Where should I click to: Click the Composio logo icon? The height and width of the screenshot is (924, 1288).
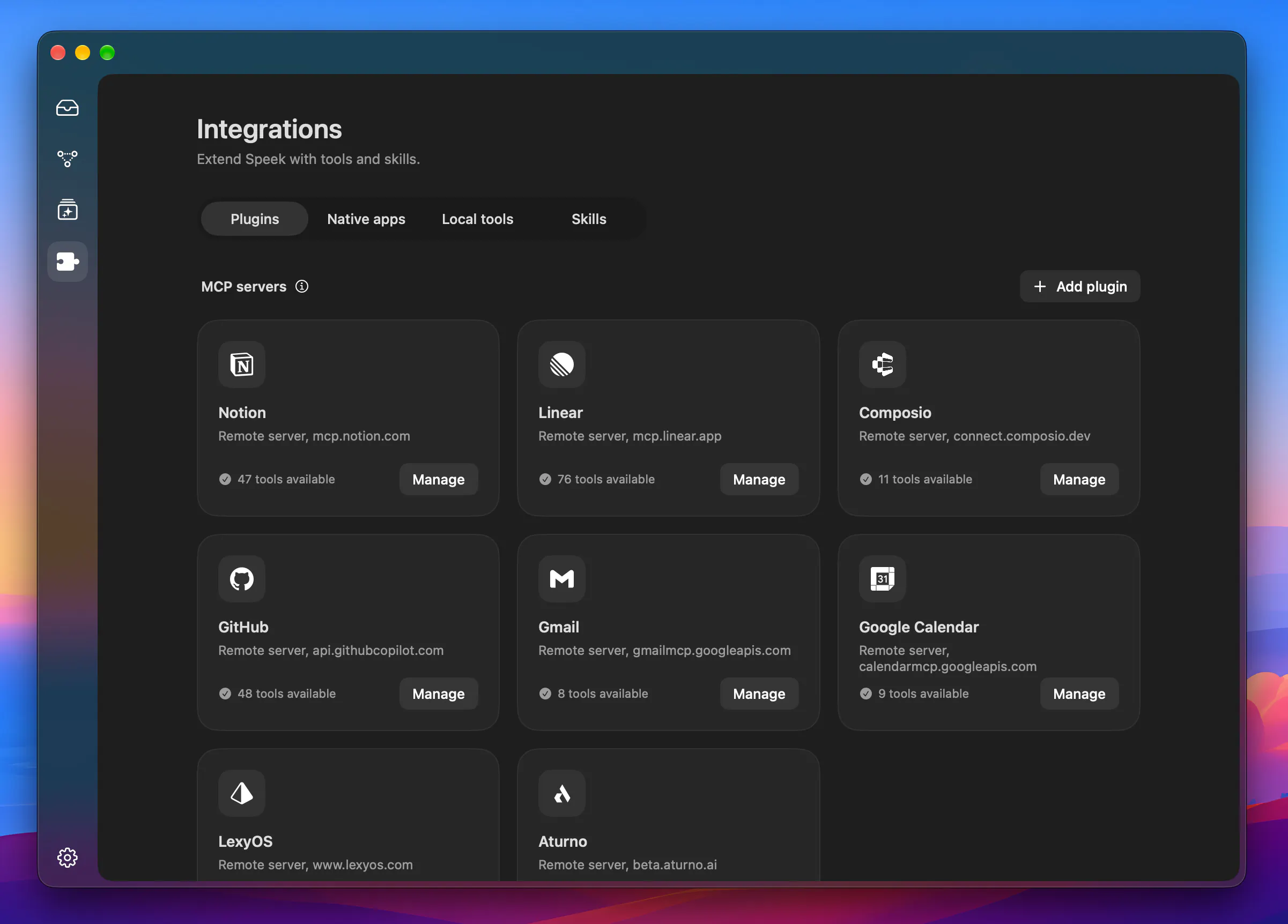[x=882, y=364]
